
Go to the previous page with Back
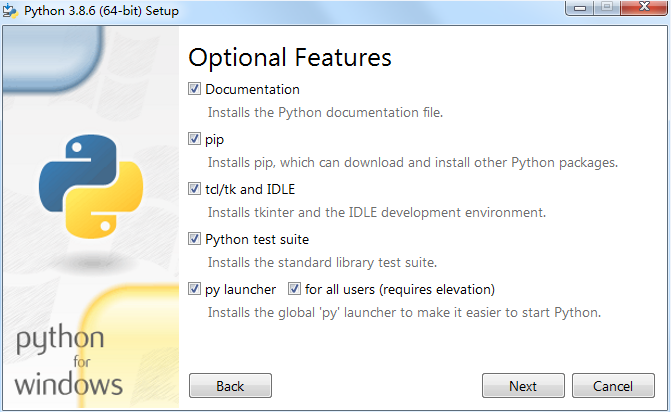pos(230,386)
